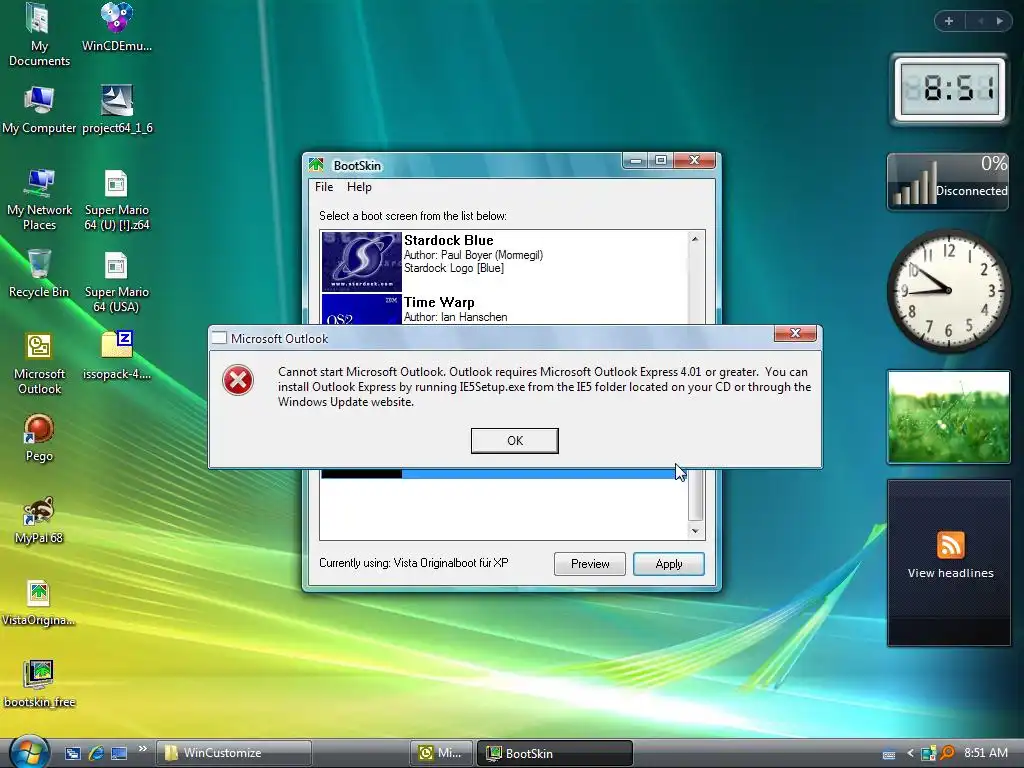Open the Help menu in BootSkin
Screen dimensions: 1024x768
359,187
